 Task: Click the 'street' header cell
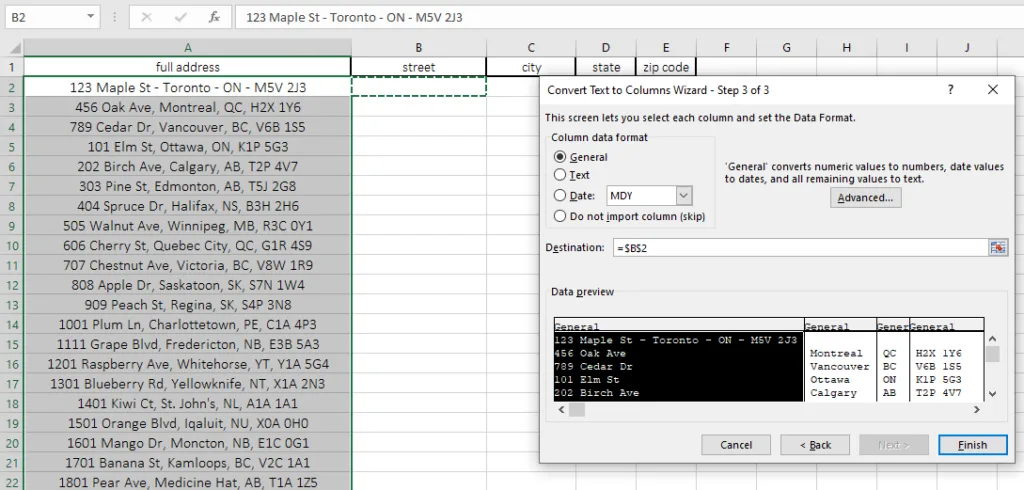pyautogui.click(x=419, y=67)
